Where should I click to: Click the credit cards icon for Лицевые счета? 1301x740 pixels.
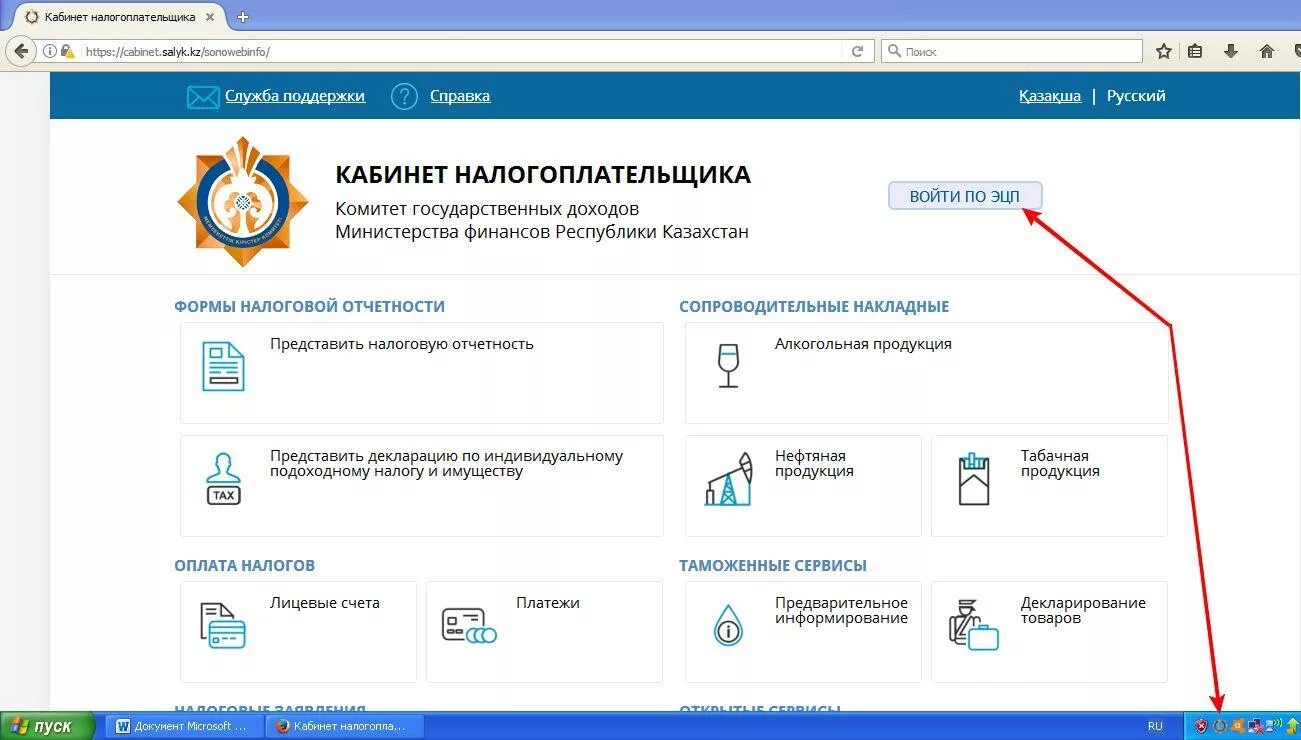[x=222, y=625]
